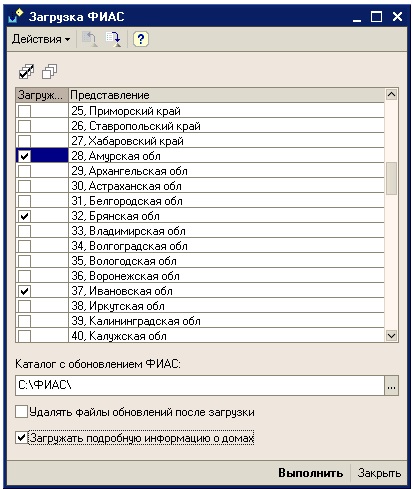Check the 25, Приморский край checkbox
Viewport: 413px width, 489px height.
pyautogui.click(x=24, y=111)
